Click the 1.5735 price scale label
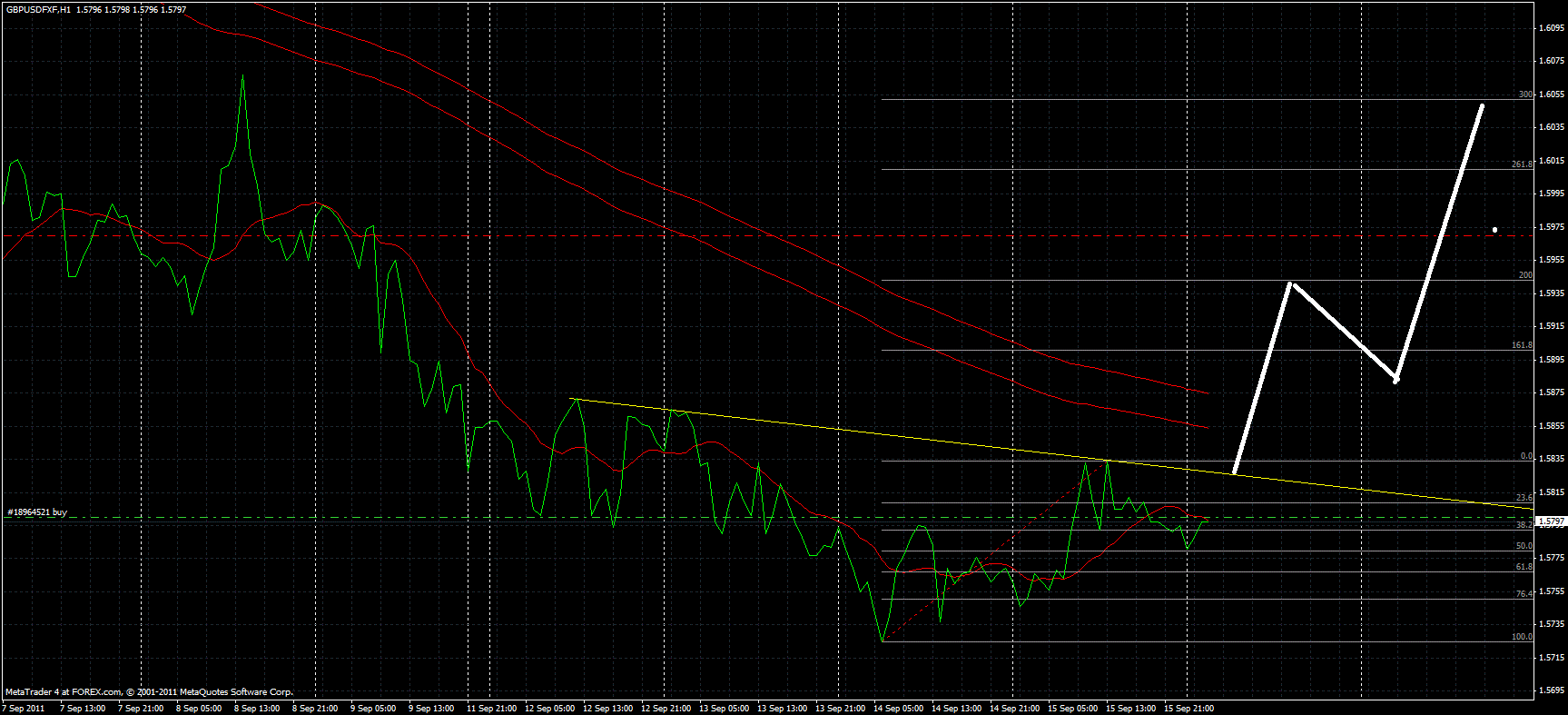 coord(1552,624)
